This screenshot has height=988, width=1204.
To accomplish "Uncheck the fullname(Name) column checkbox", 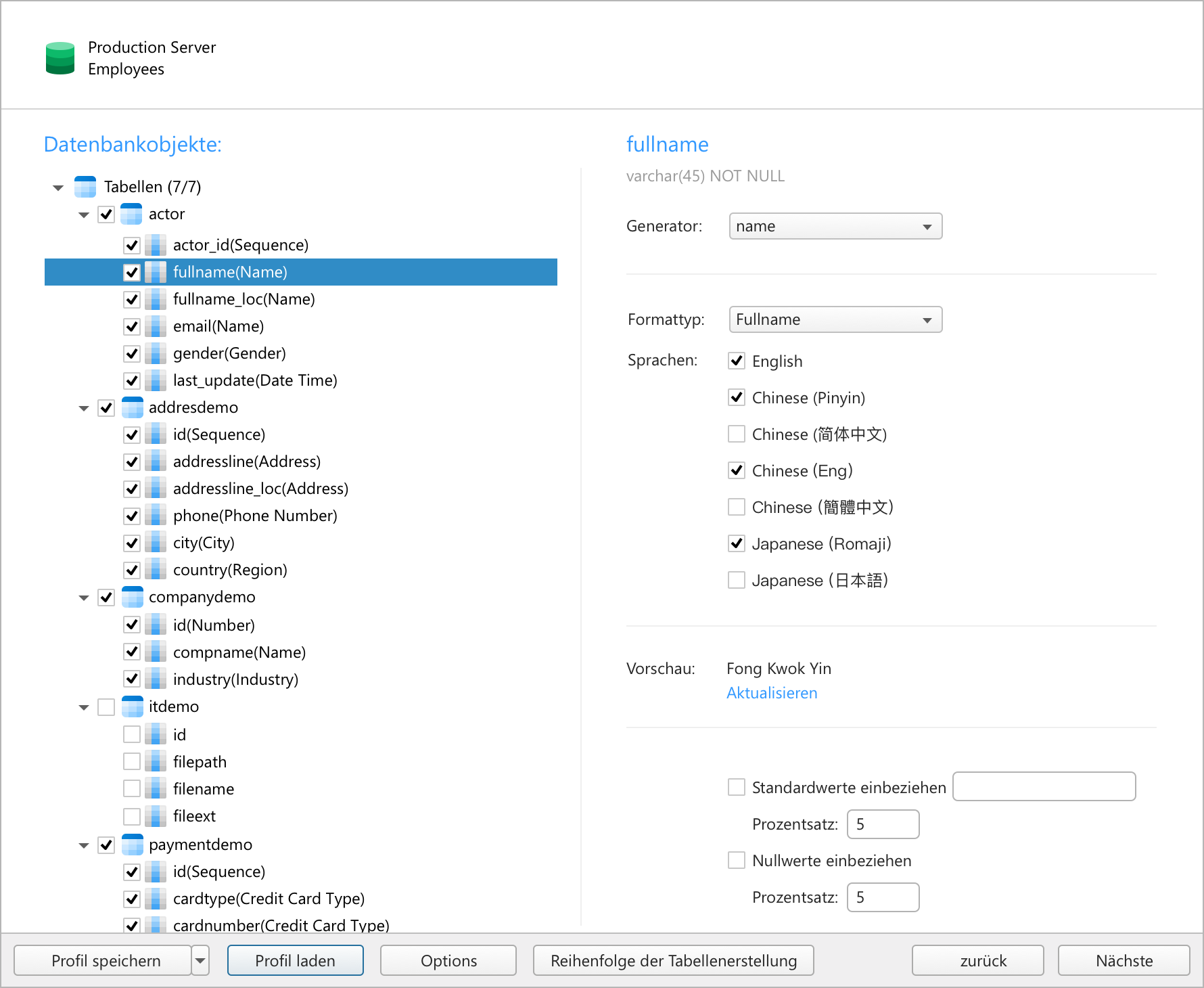I will [132, 272].
